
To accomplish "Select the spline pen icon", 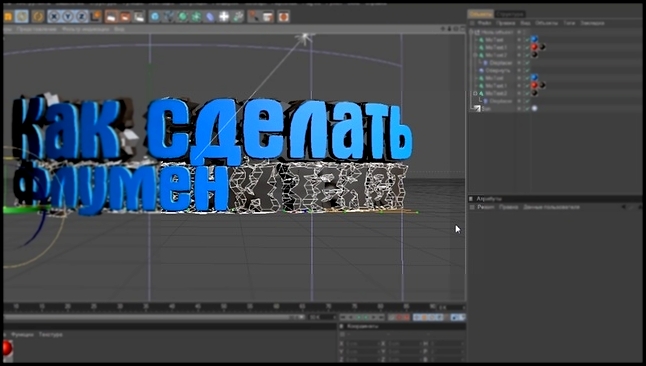I will click(169, 17).
